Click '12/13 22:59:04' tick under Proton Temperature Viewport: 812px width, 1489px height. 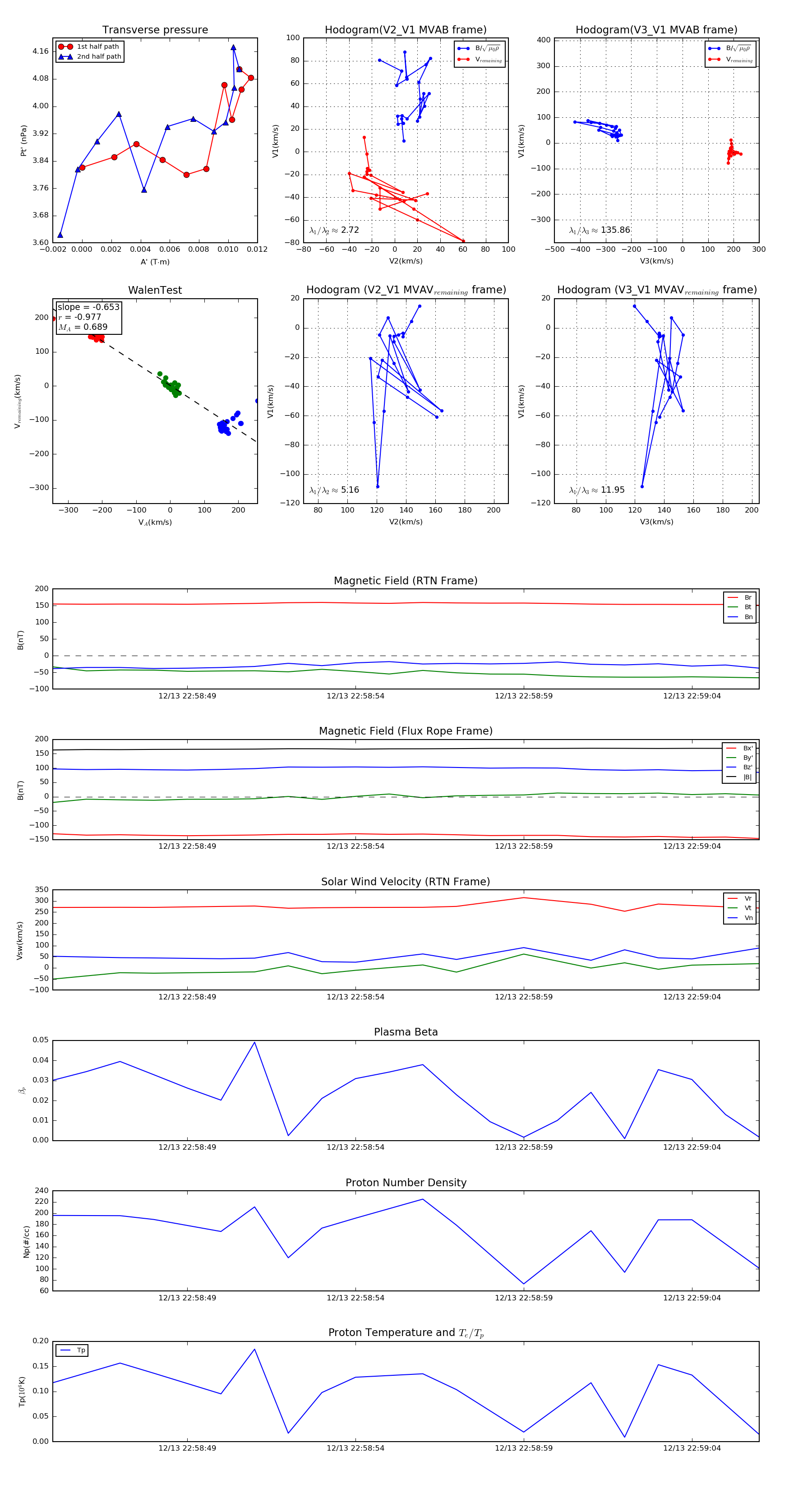coord(692,1448)
